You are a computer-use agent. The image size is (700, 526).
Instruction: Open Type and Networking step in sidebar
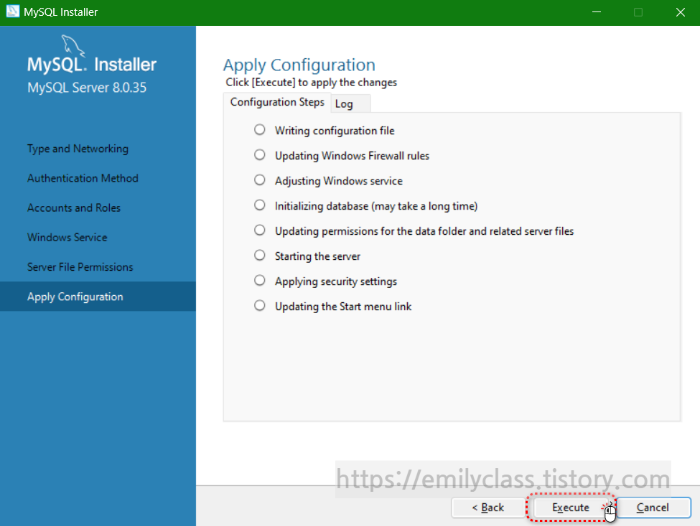point(78,149)
